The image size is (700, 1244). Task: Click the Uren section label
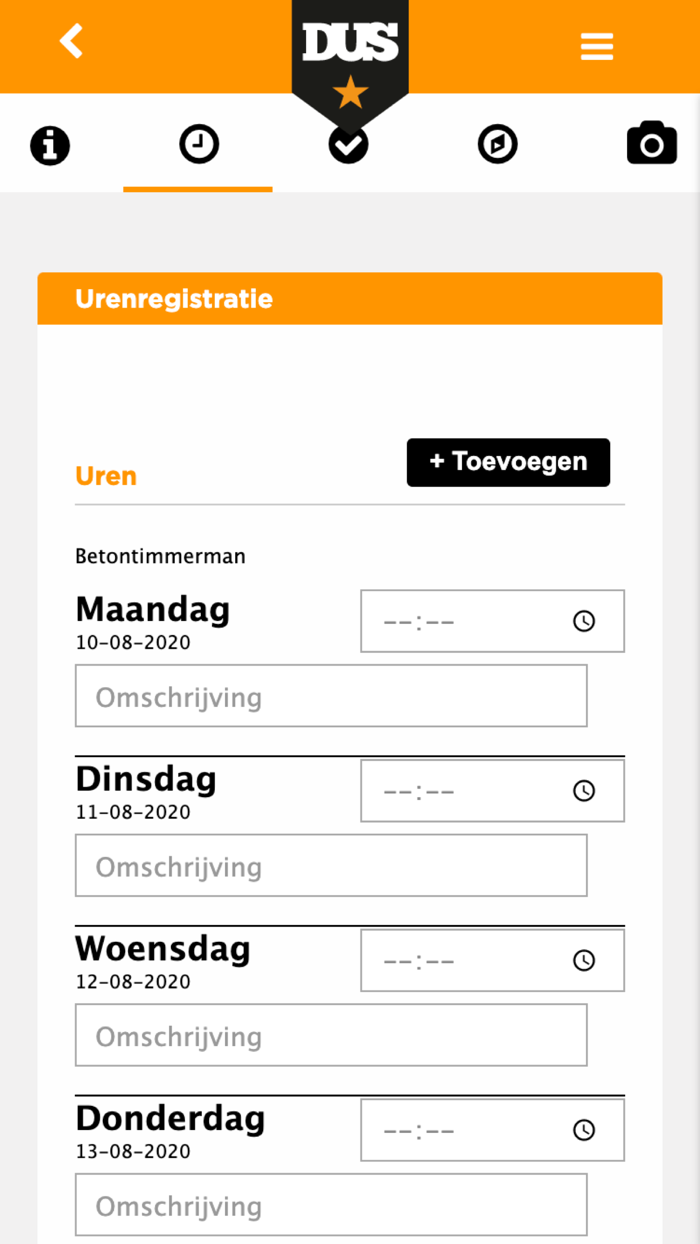click(x=105, y=476)
